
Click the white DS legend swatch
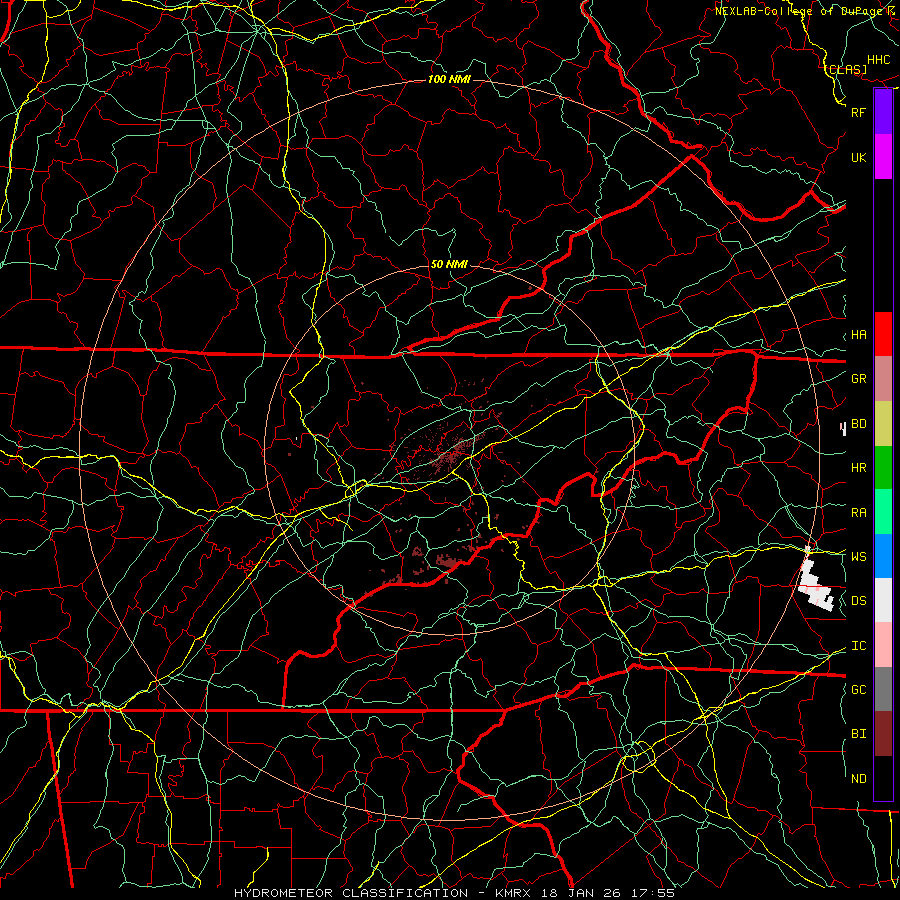(883, 600)
